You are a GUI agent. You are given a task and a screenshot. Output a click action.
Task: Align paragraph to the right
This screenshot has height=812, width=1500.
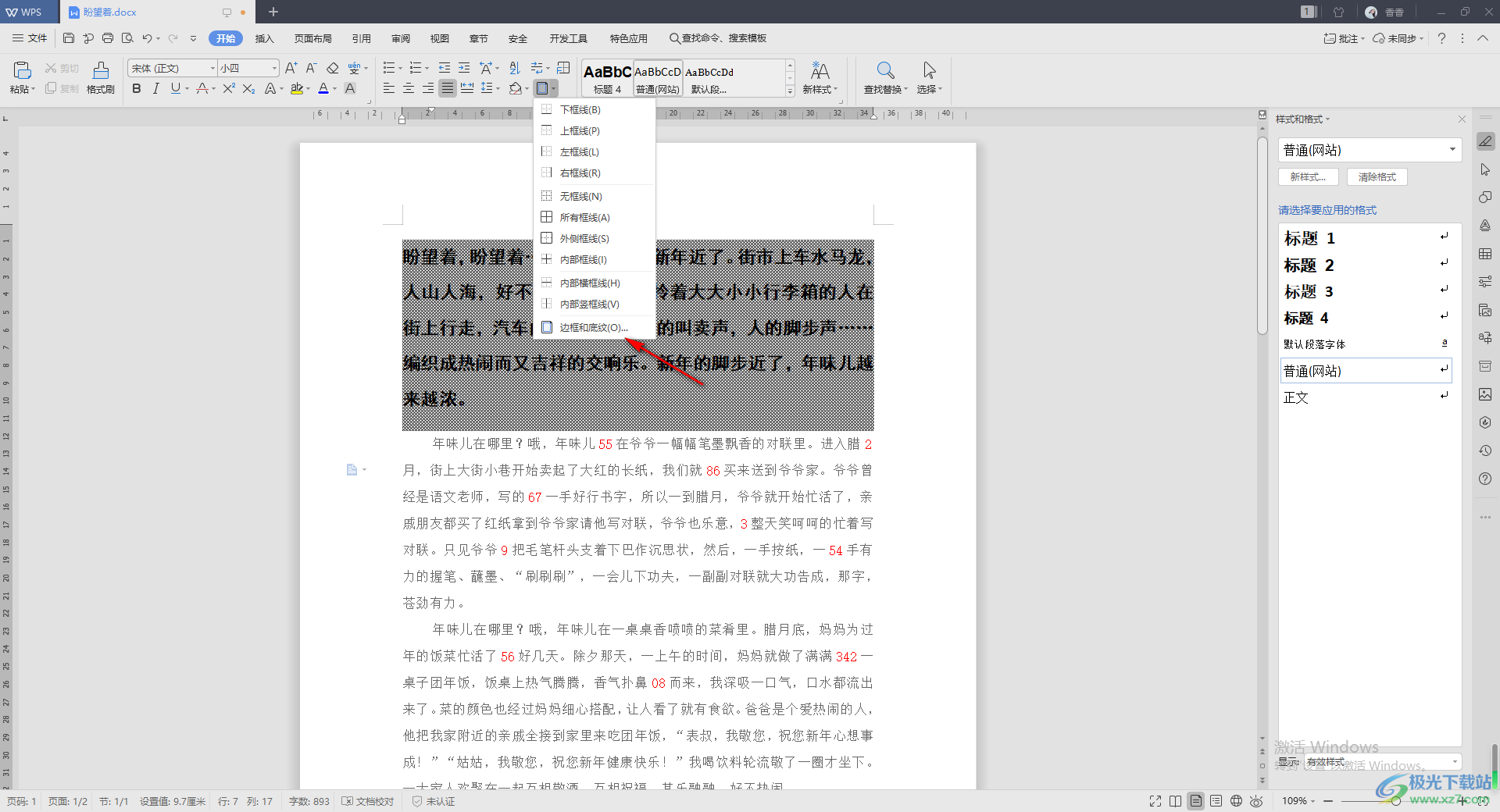(x=427, y=88)
